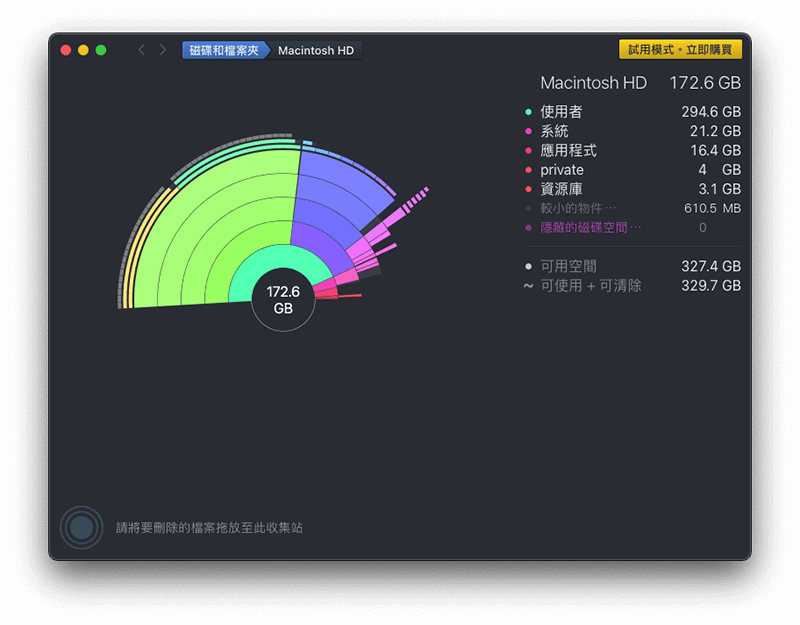Select the 使用者 row in the list
Image resolution: width=800 pixels, height=625 pixels.
tap(633, 112)
